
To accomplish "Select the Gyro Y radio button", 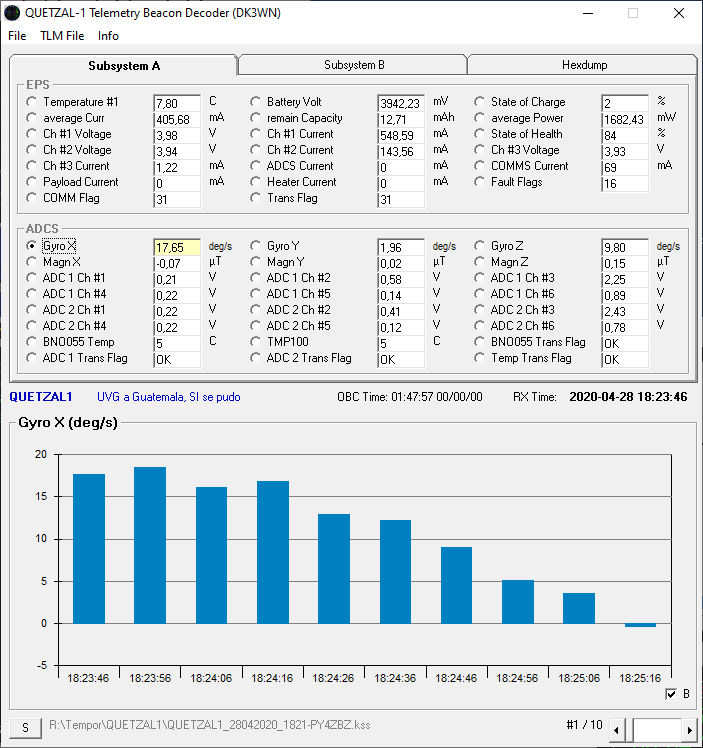I will [256, 246].
